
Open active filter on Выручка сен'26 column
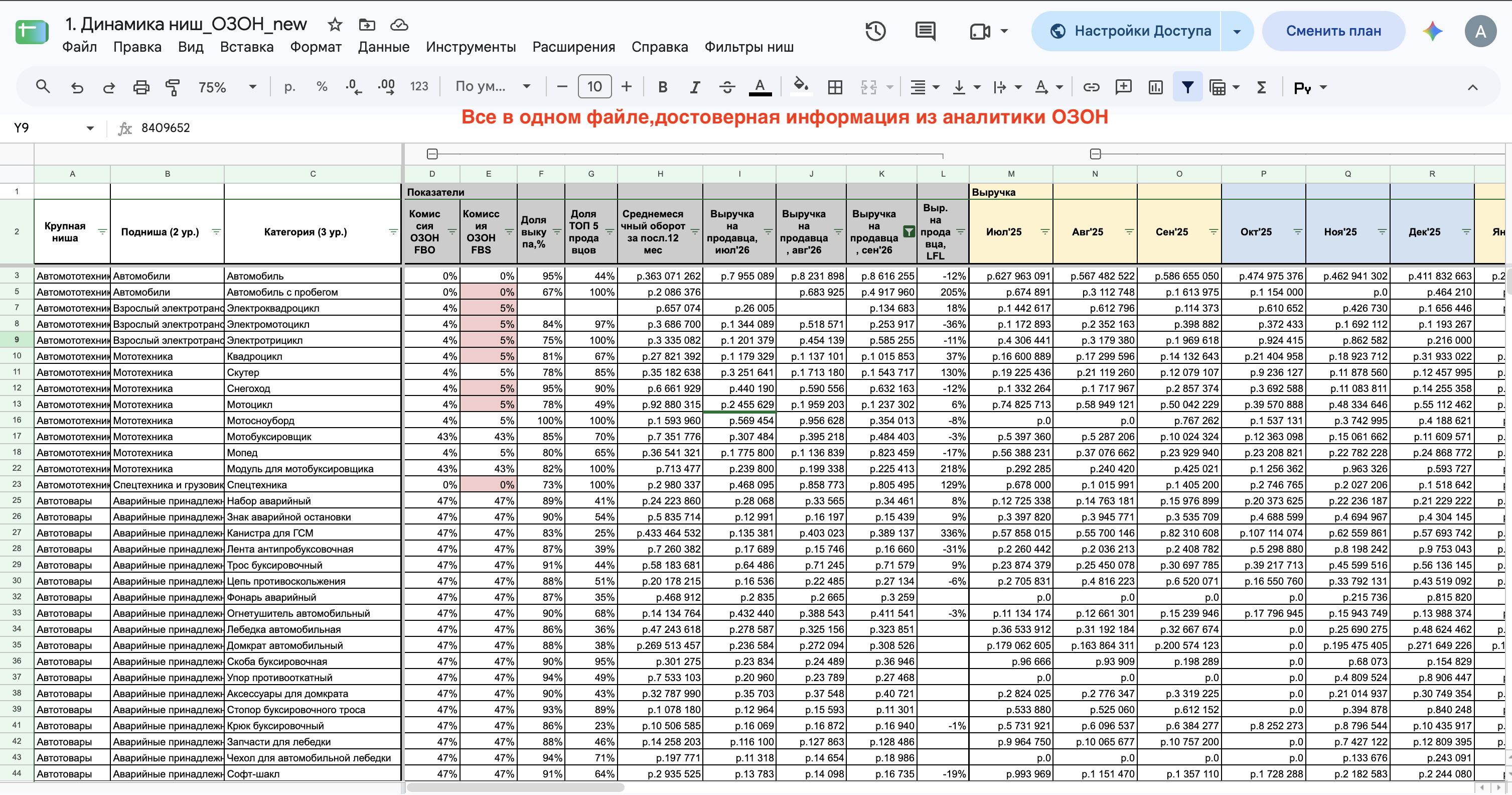pos(909,232)
